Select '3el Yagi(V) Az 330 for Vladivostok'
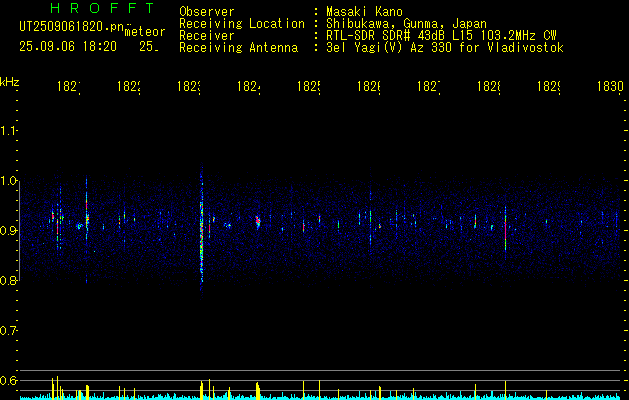Image resolution: width=629 pixels, height=400 pixels. point(445,48)
